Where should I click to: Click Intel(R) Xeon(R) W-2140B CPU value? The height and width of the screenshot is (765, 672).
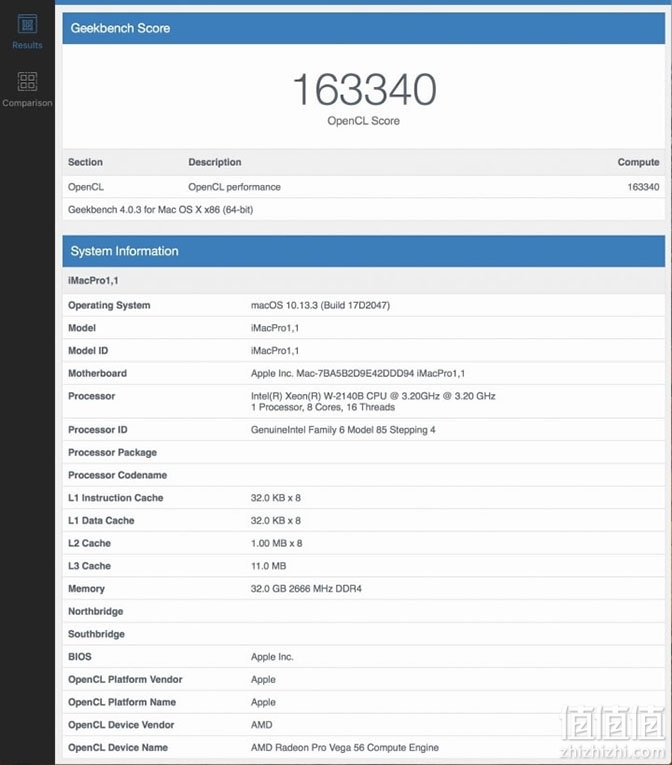pyautogui.click(x=373, y=396)
